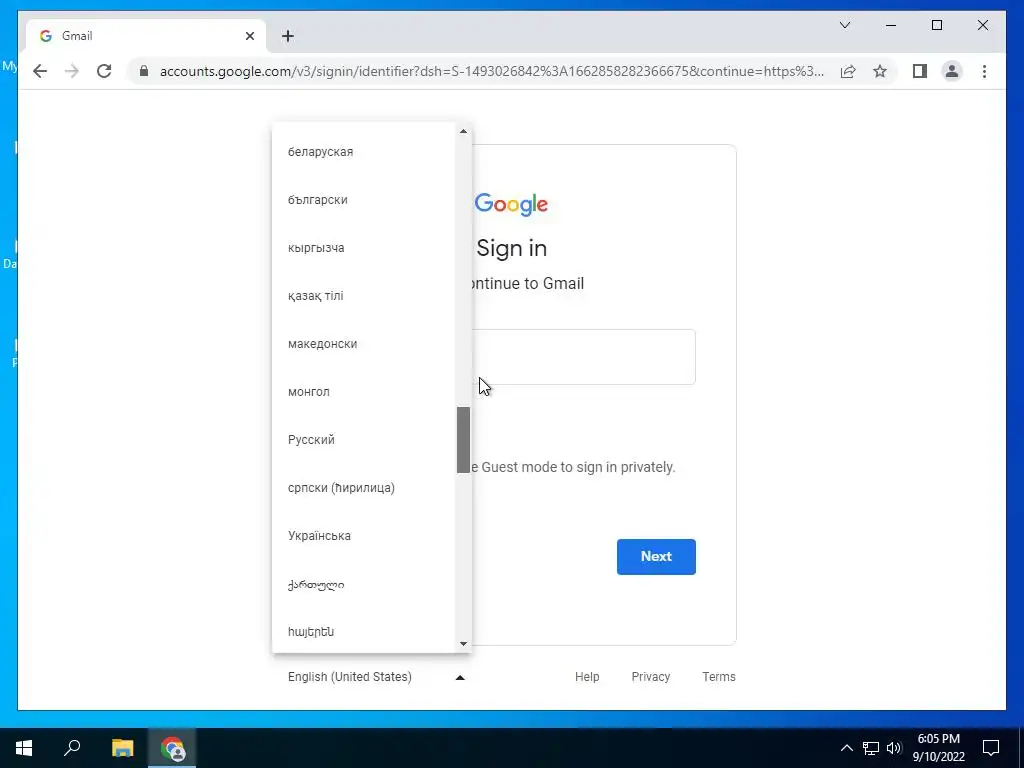
Task: Open File Explorer from the taskbar
Action: point(122,748)
